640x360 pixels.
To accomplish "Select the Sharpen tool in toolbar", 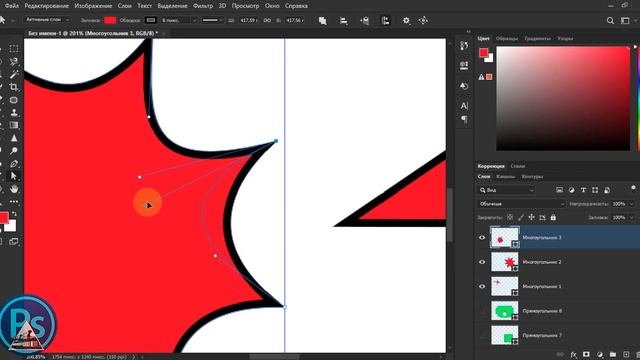I will pyautogui.click(x=13, y=138).
